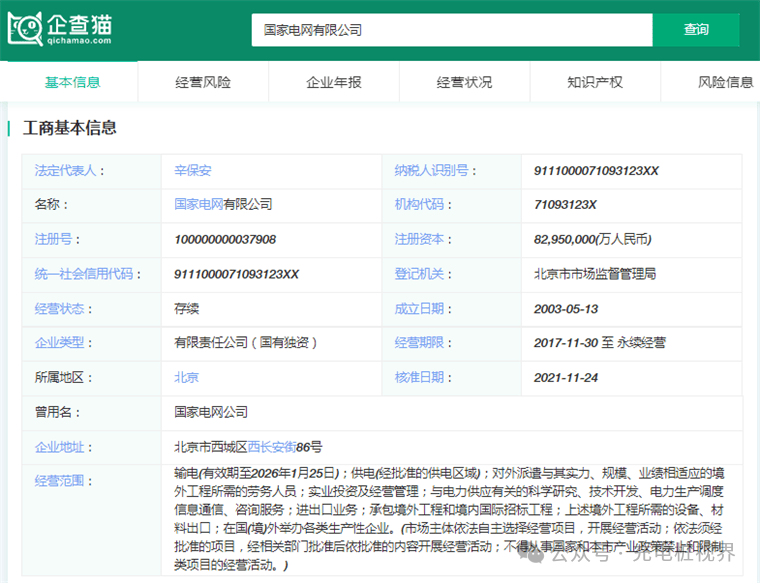Select the 企业年报 tab
Screen dimensions: 760x583
(x=334, y=82)
